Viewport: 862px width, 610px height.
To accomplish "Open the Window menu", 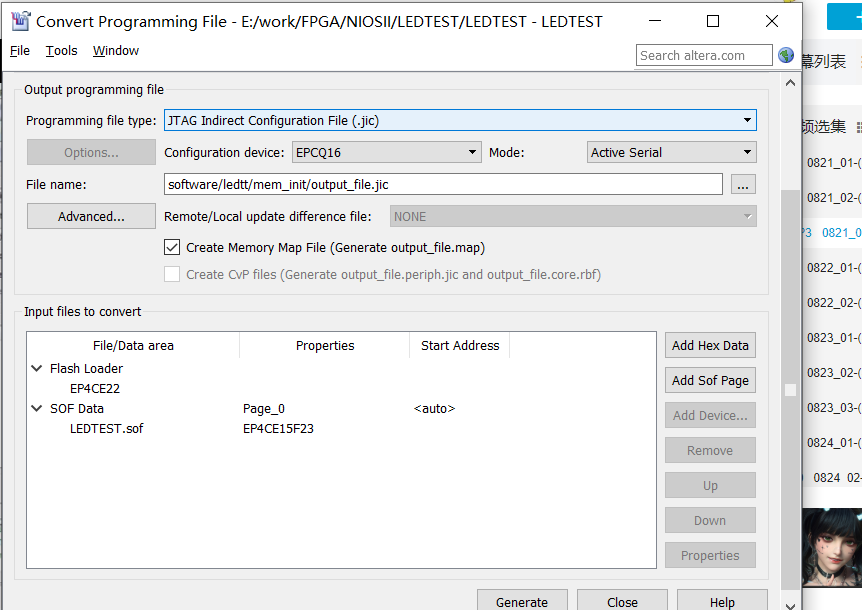I will 115,51.
